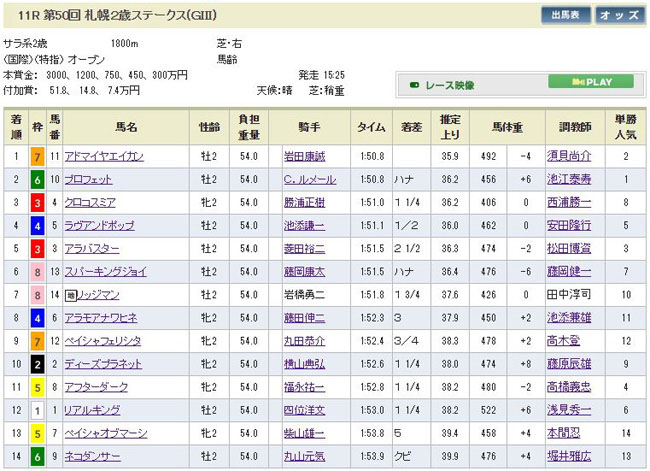
Task: Click the mark icon before ノッジマン
Action: coord(72,295)
